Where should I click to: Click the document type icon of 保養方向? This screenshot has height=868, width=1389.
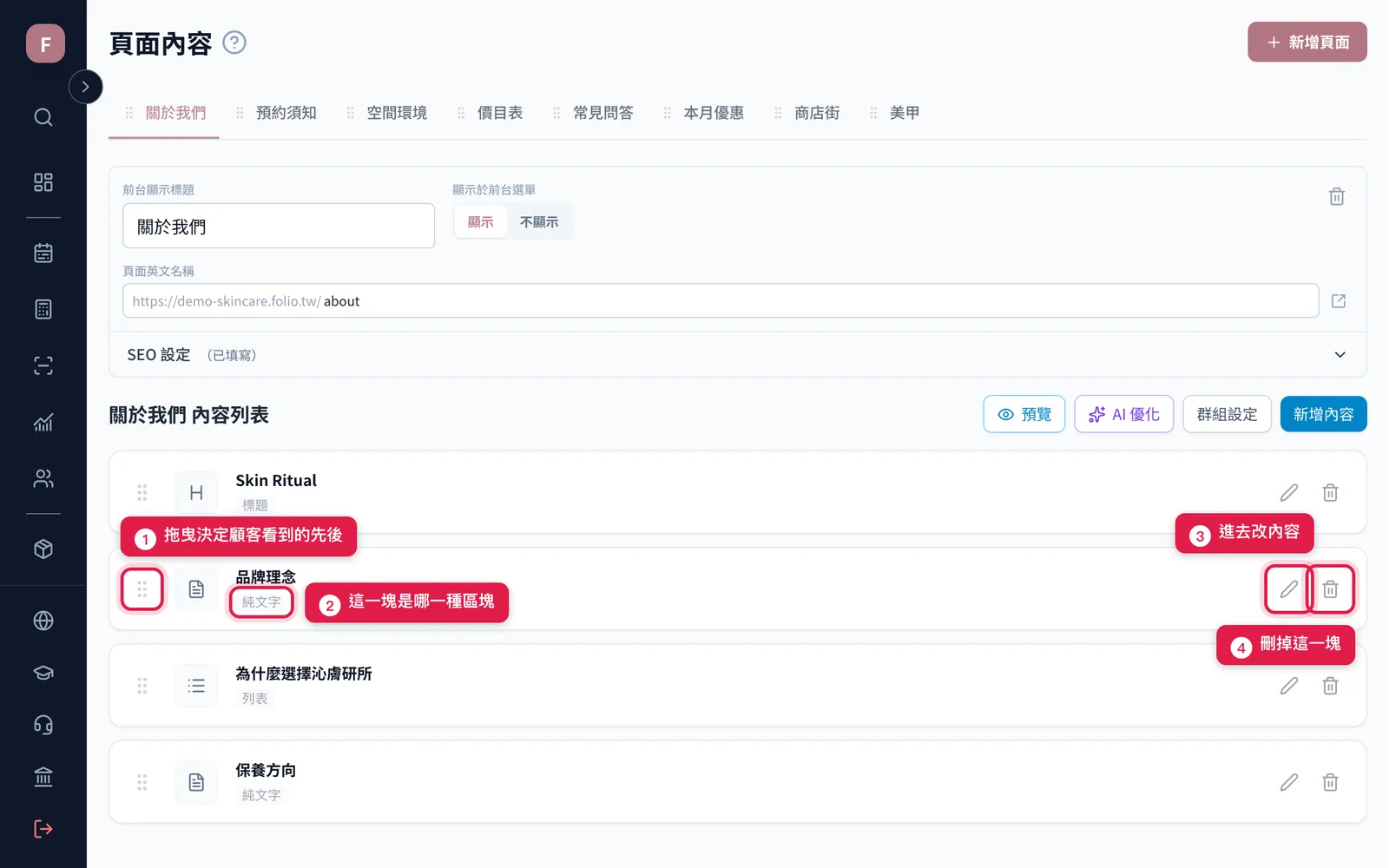(196, 782)
